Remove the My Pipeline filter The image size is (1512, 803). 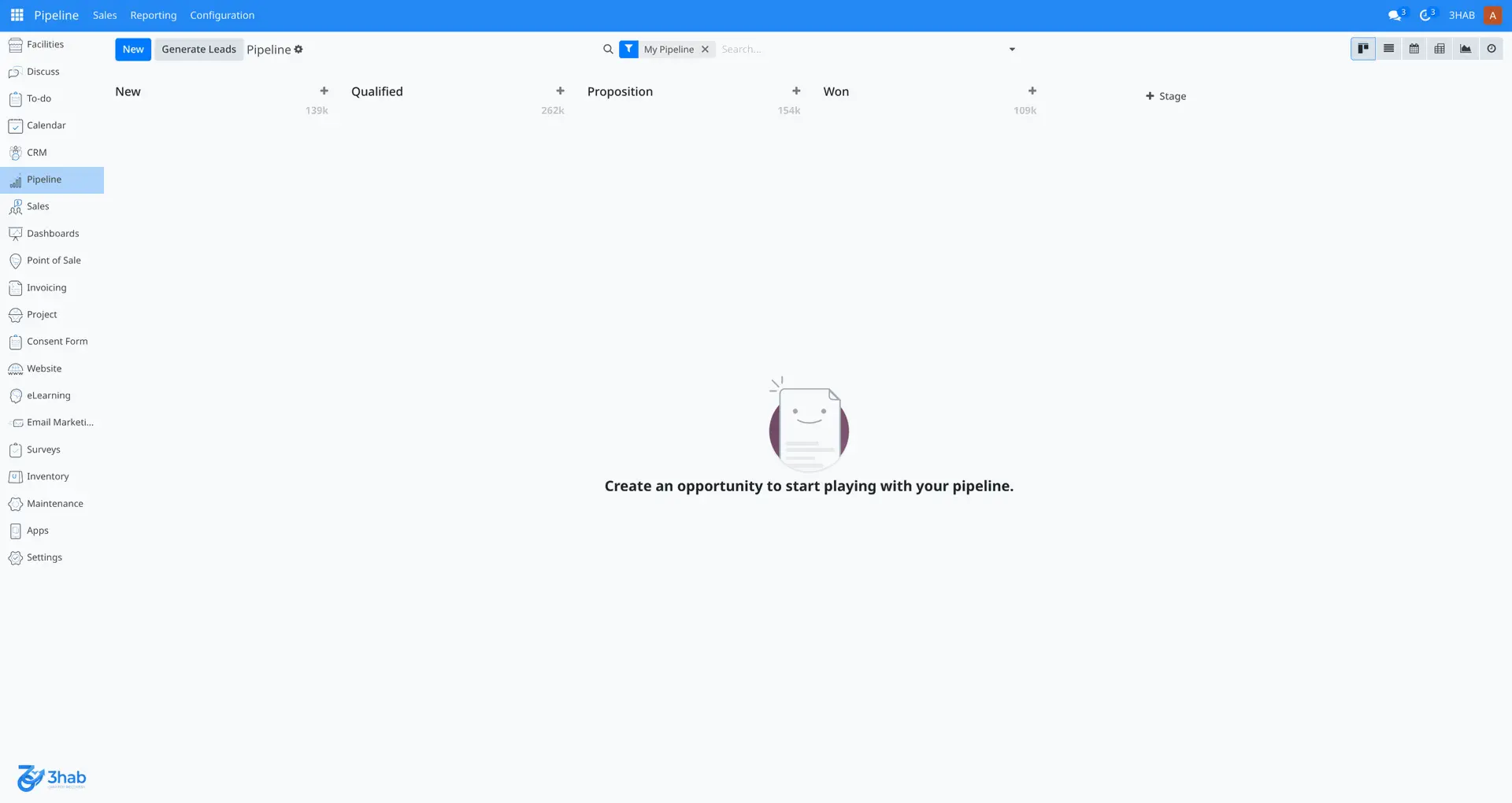(x=705, y=50)
